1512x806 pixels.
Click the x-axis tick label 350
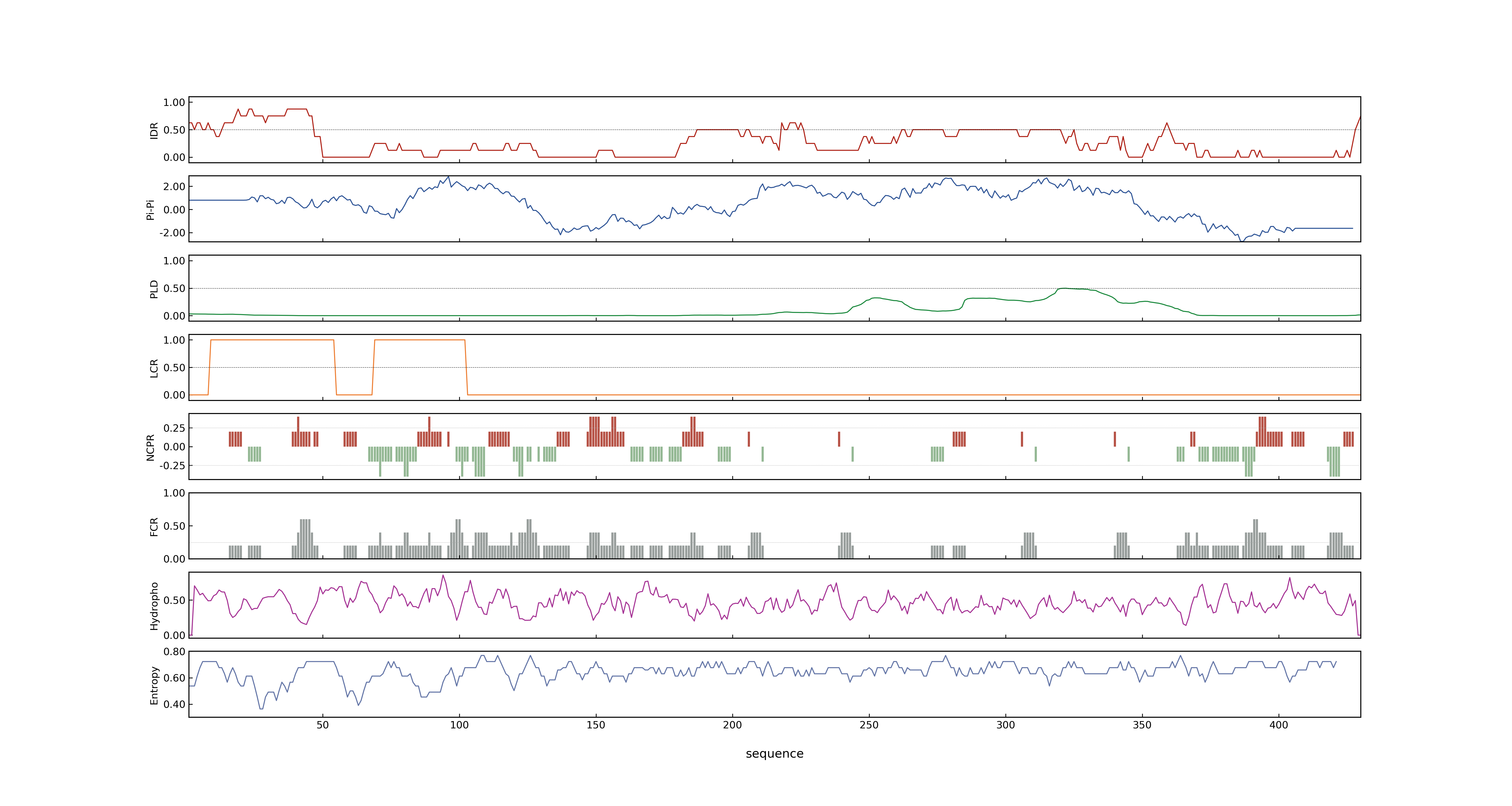[1142, 725]
